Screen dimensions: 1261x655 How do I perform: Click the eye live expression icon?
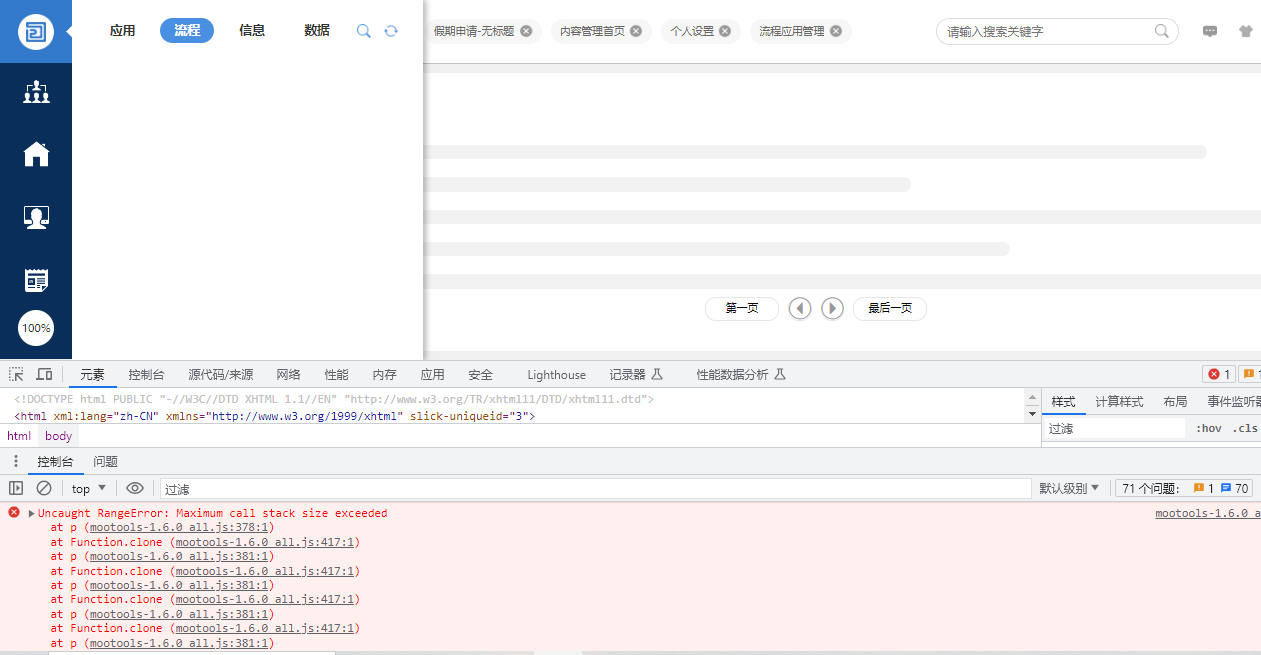[x=135, y=488]
